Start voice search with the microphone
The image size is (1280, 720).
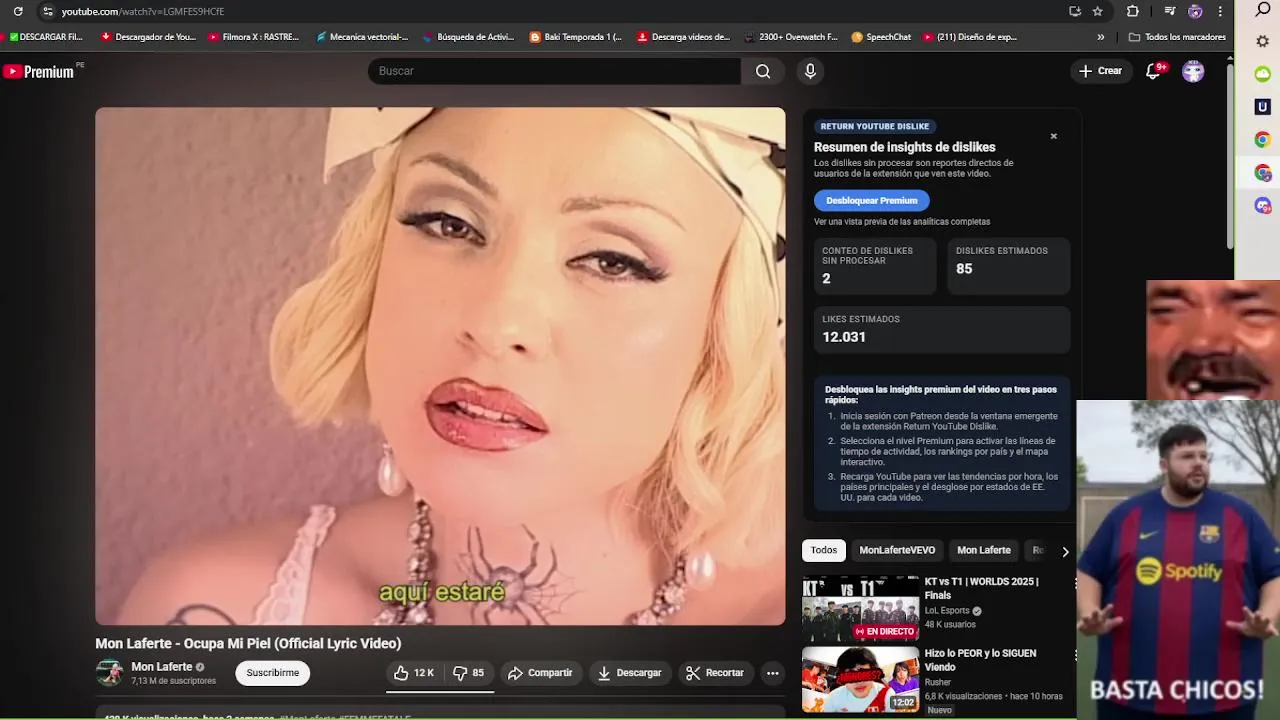[810, 71]
